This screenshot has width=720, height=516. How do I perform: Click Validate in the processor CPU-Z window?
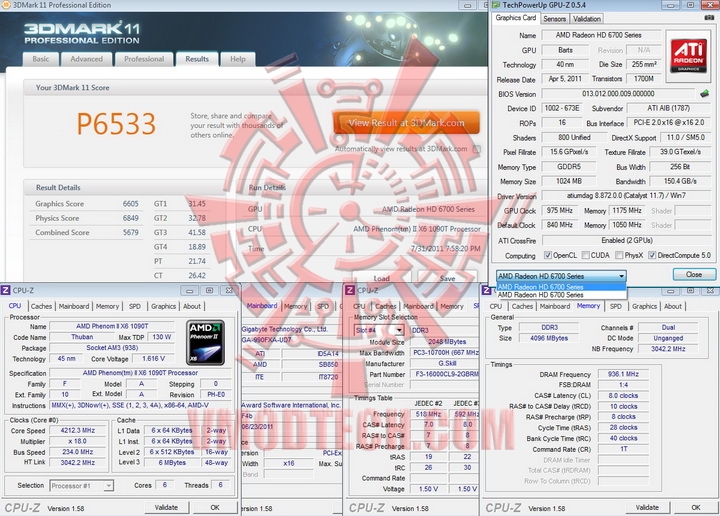tap(166, 507)
